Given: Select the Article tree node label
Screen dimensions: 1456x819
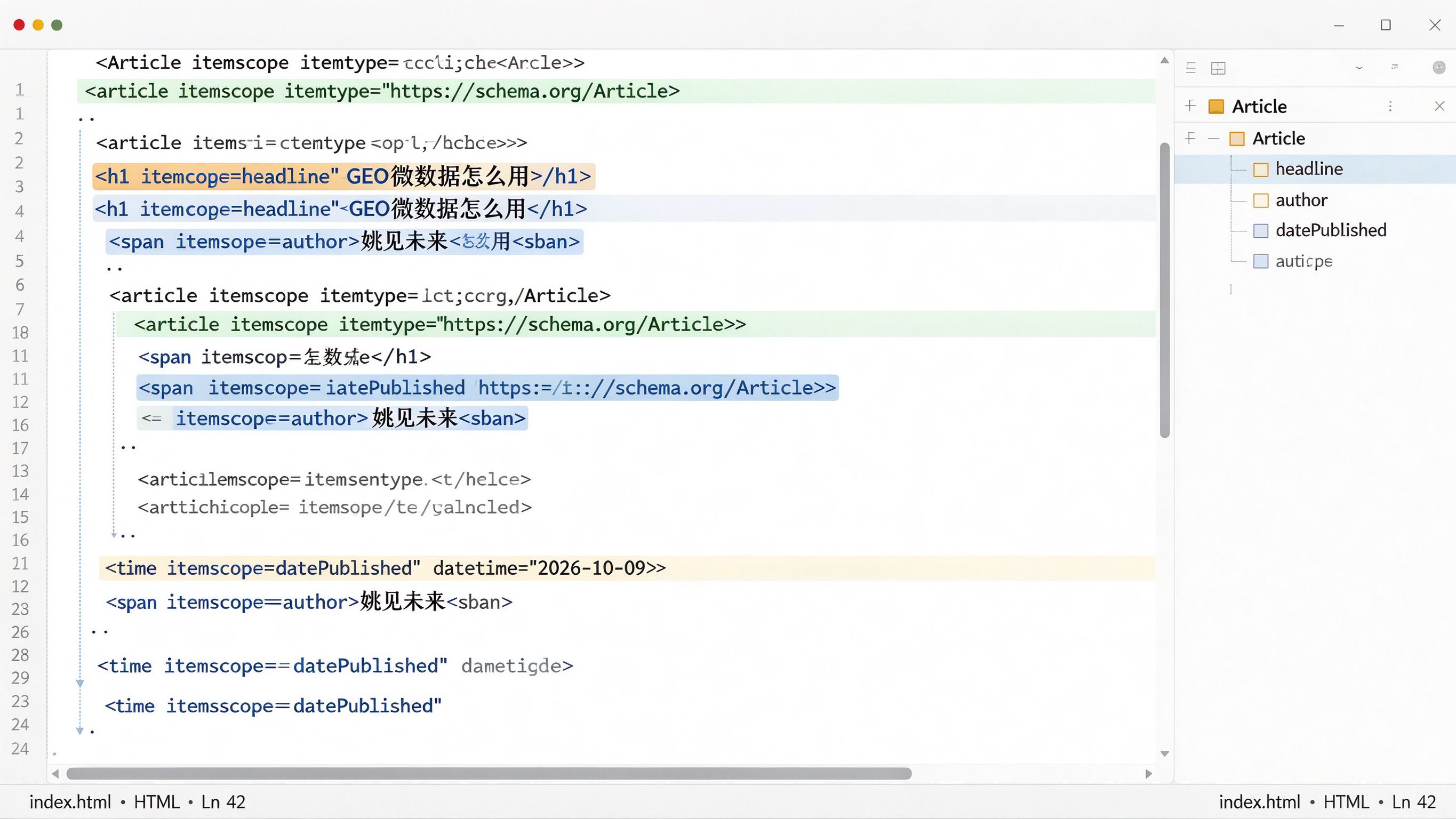Looking at the screenshot, I should 1278,139.
